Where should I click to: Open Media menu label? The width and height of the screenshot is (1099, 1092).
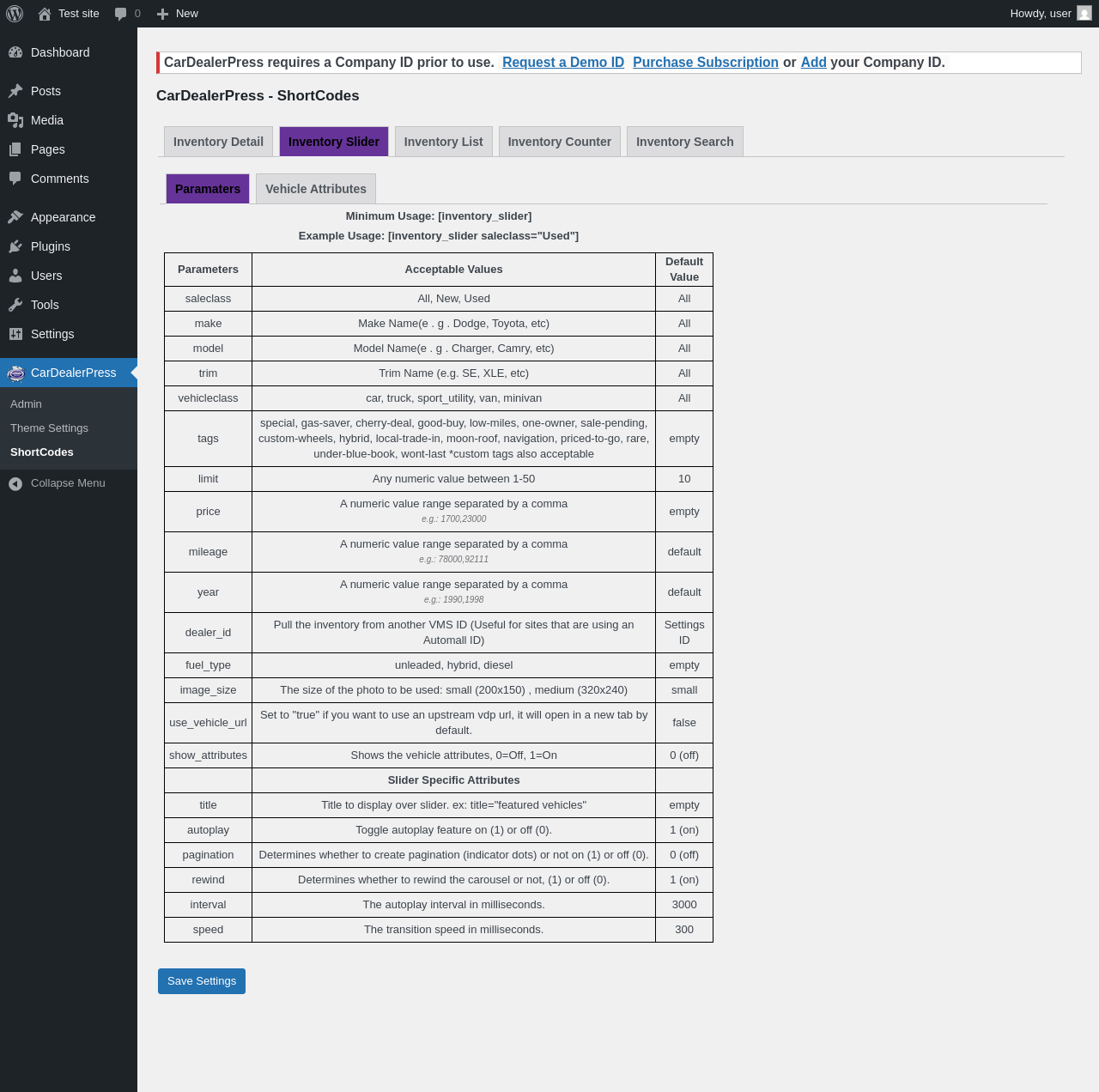pyautogui.click(x=47, y=120)
